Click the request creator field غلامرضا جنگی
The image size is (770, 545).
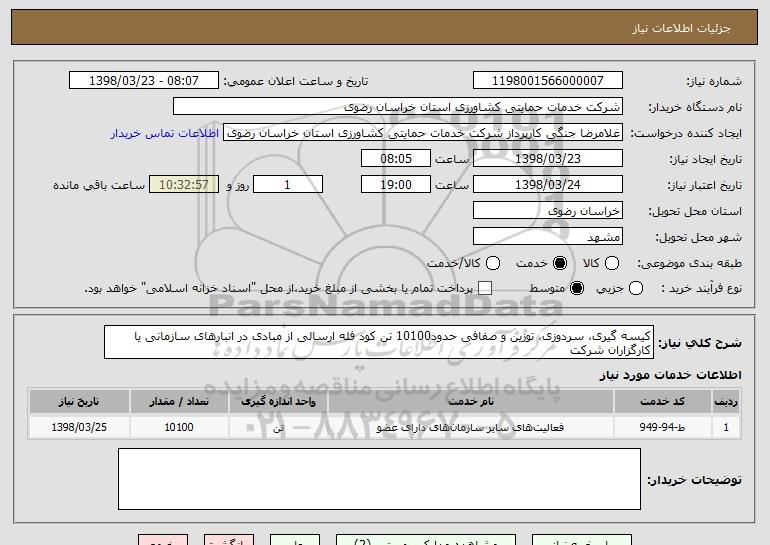423,133
